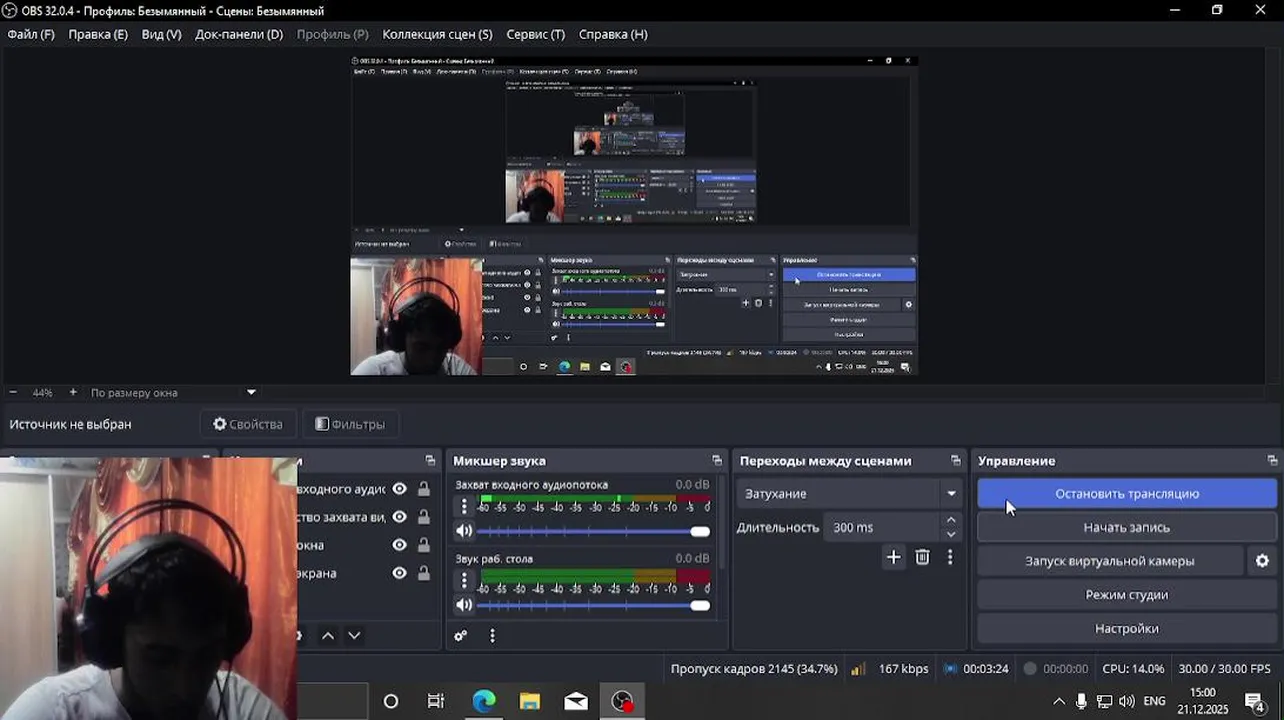Image resolution: width=1284 pixels, height=720 pixels.
Task: Open source Фильтры button
Action: click(x=350, y=424)
